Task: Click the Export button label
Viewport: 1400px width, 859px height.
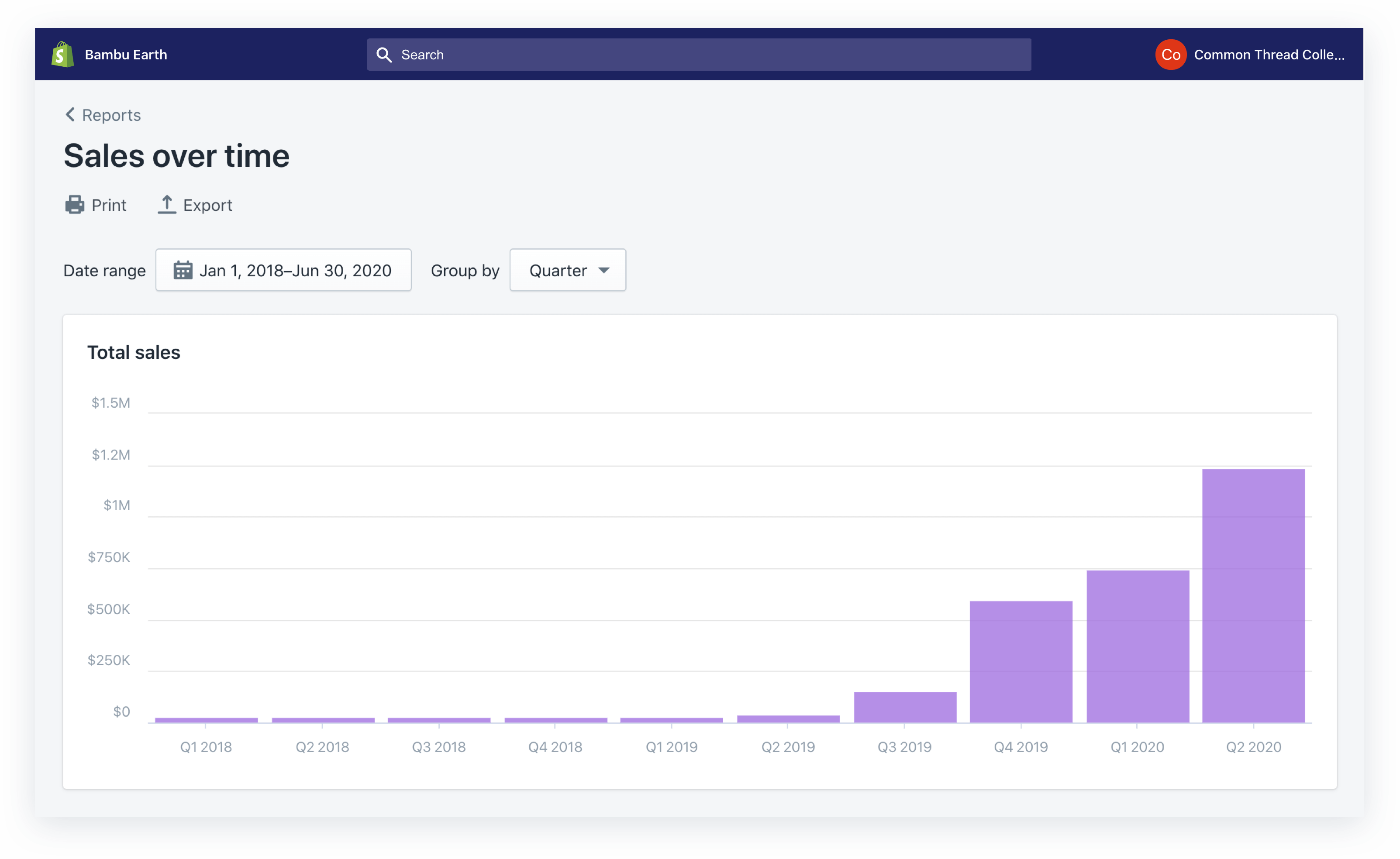Action: point(207,205)
